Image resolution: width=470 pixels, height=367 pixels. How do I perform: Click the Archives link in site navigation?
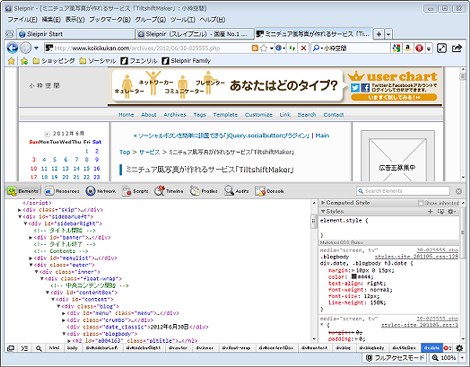tap(175, 115)
